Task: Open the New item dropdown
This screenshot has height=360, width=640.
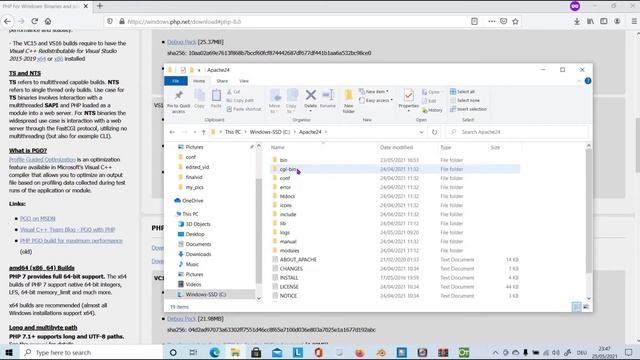Action: tap(374, 91)
